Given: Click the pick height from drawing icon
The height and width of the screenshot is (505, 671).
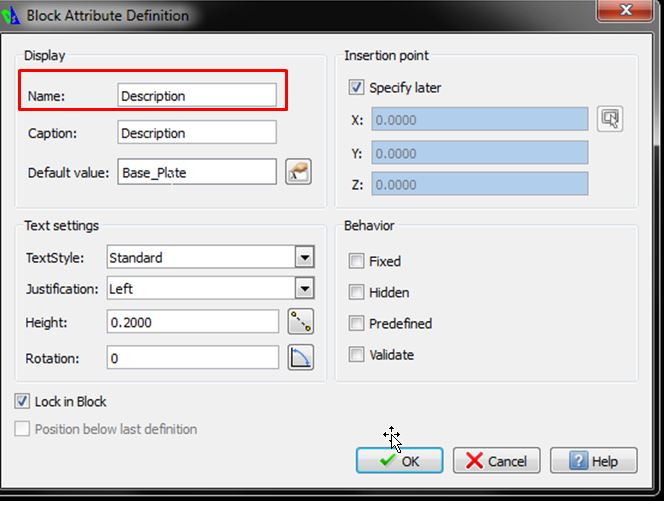Looking at the screenshot, I should coord(300,321).
